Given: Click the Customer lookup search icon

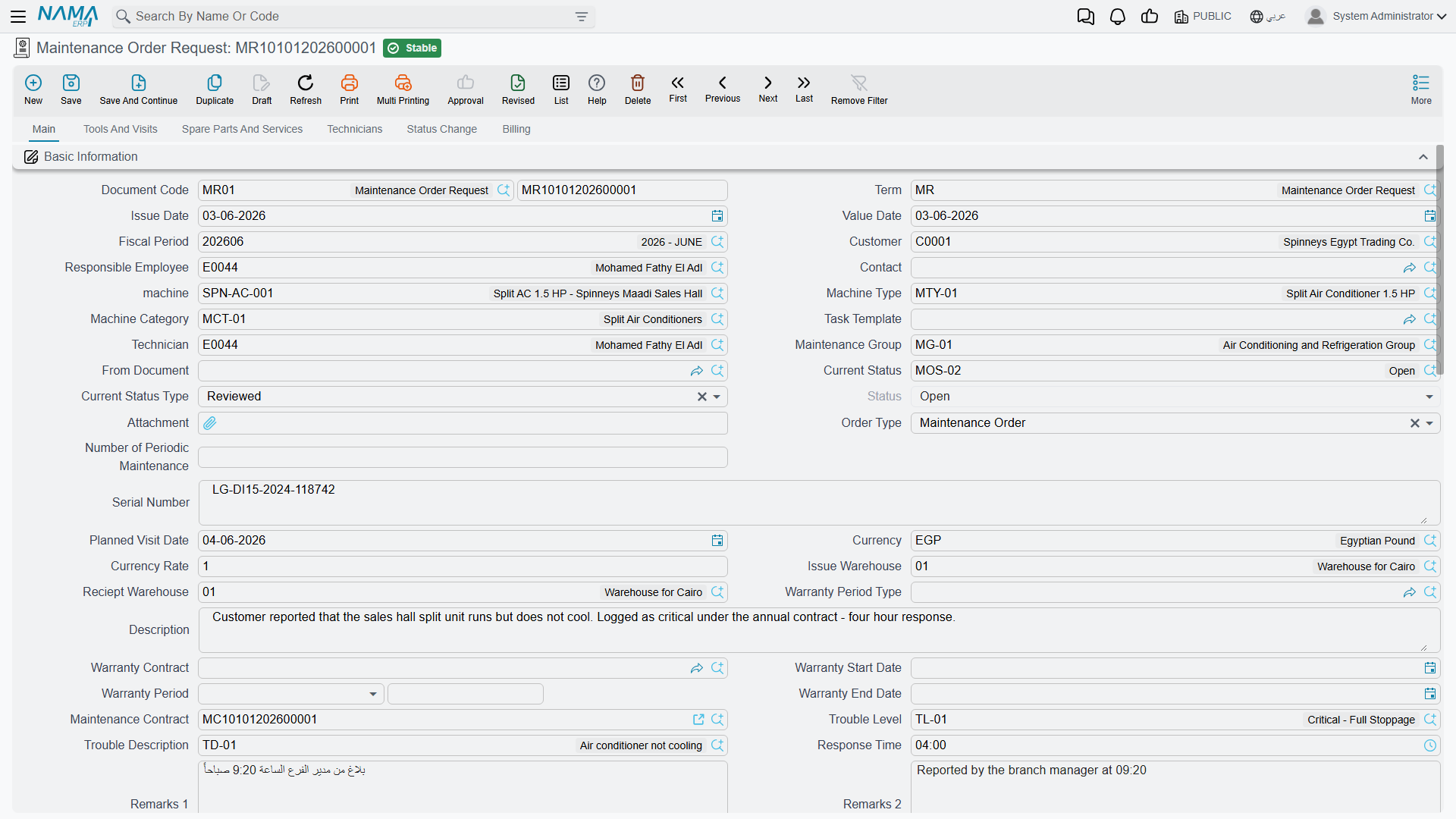Looking at the screenshot, I should (x=1430, y=242).
